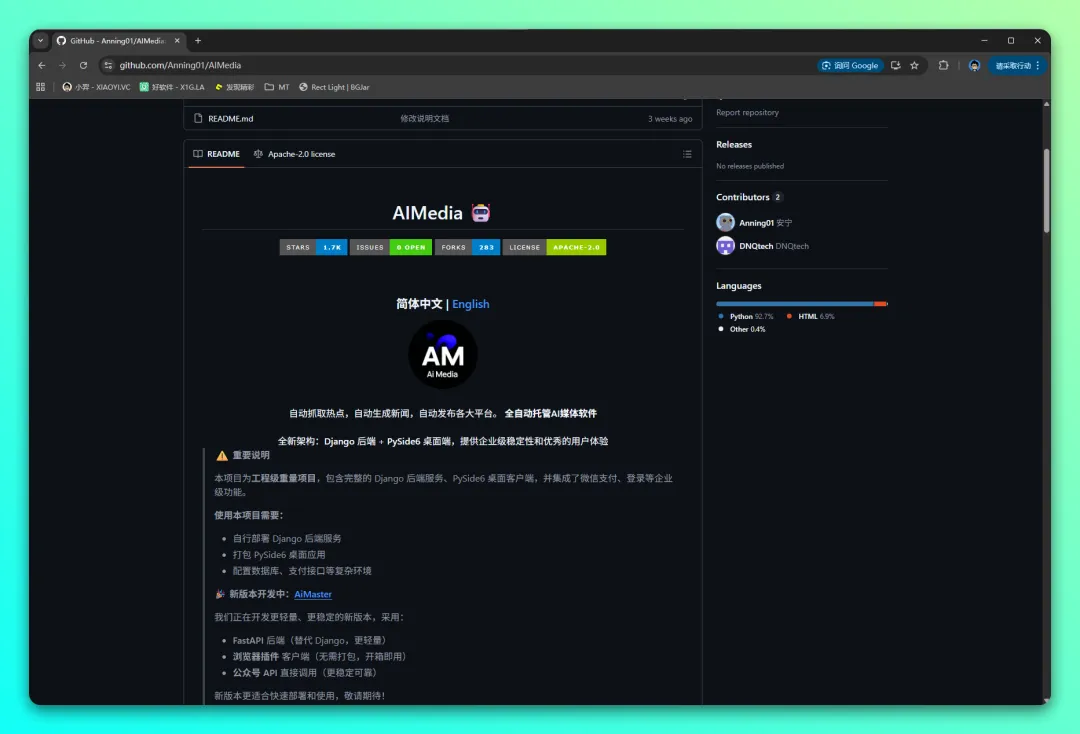Click Other 0.4% language entry
The width and height of the screenshot is (1080, 734).
click(x=742, y=329)
